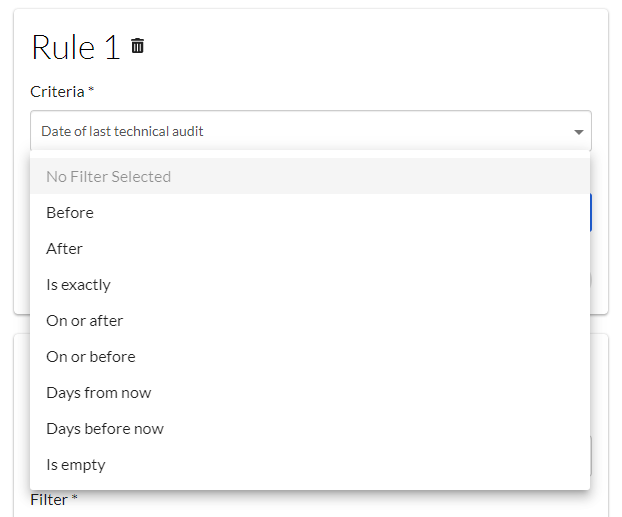The height and width of the screenshot is (517, 622).
Task: Select the 'Is empty' filter option
Action: [x=75, y=465]
